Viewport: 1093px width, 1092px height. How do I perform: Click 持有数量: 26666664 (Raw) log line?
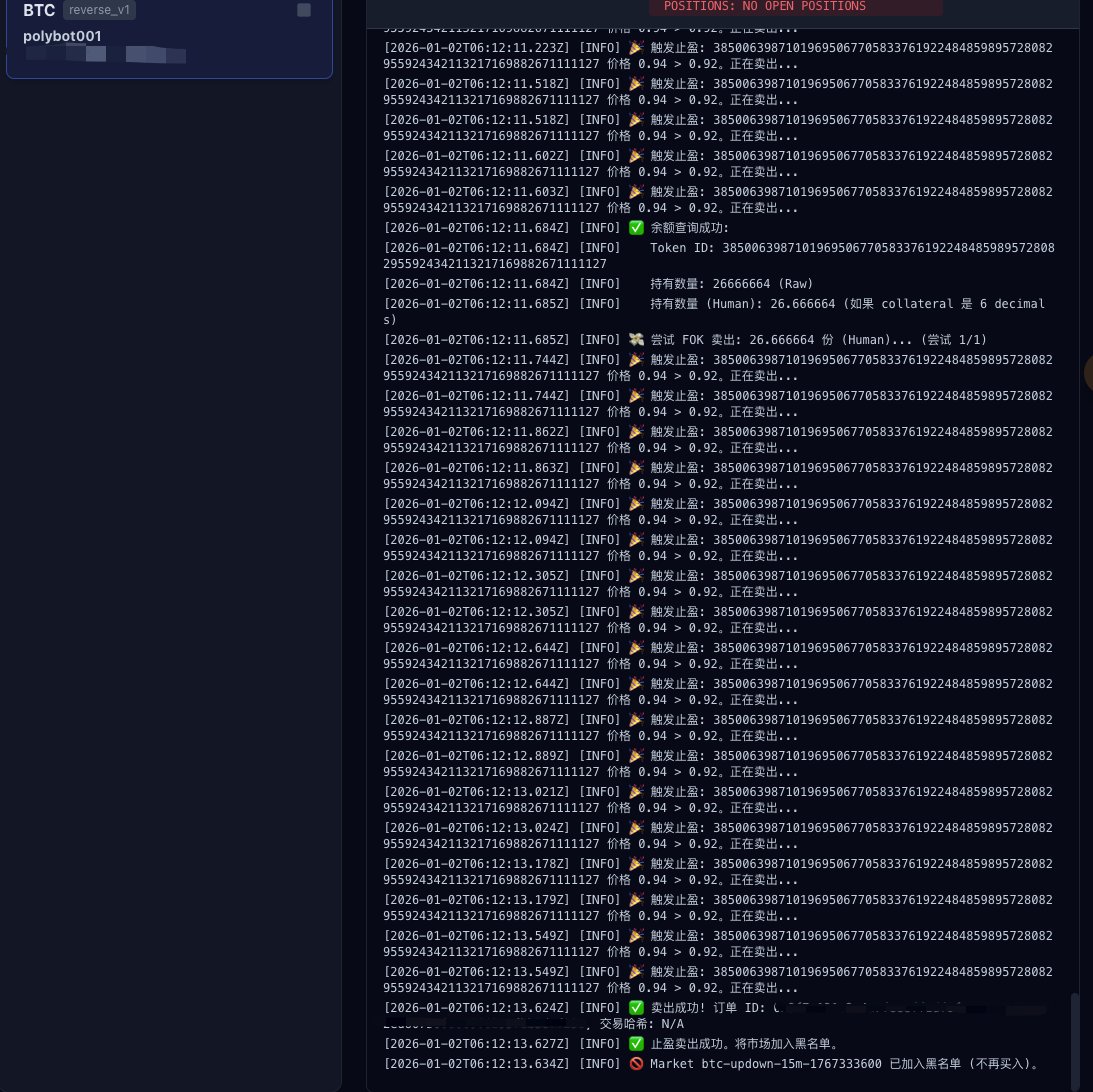click(x=731, y=284)
